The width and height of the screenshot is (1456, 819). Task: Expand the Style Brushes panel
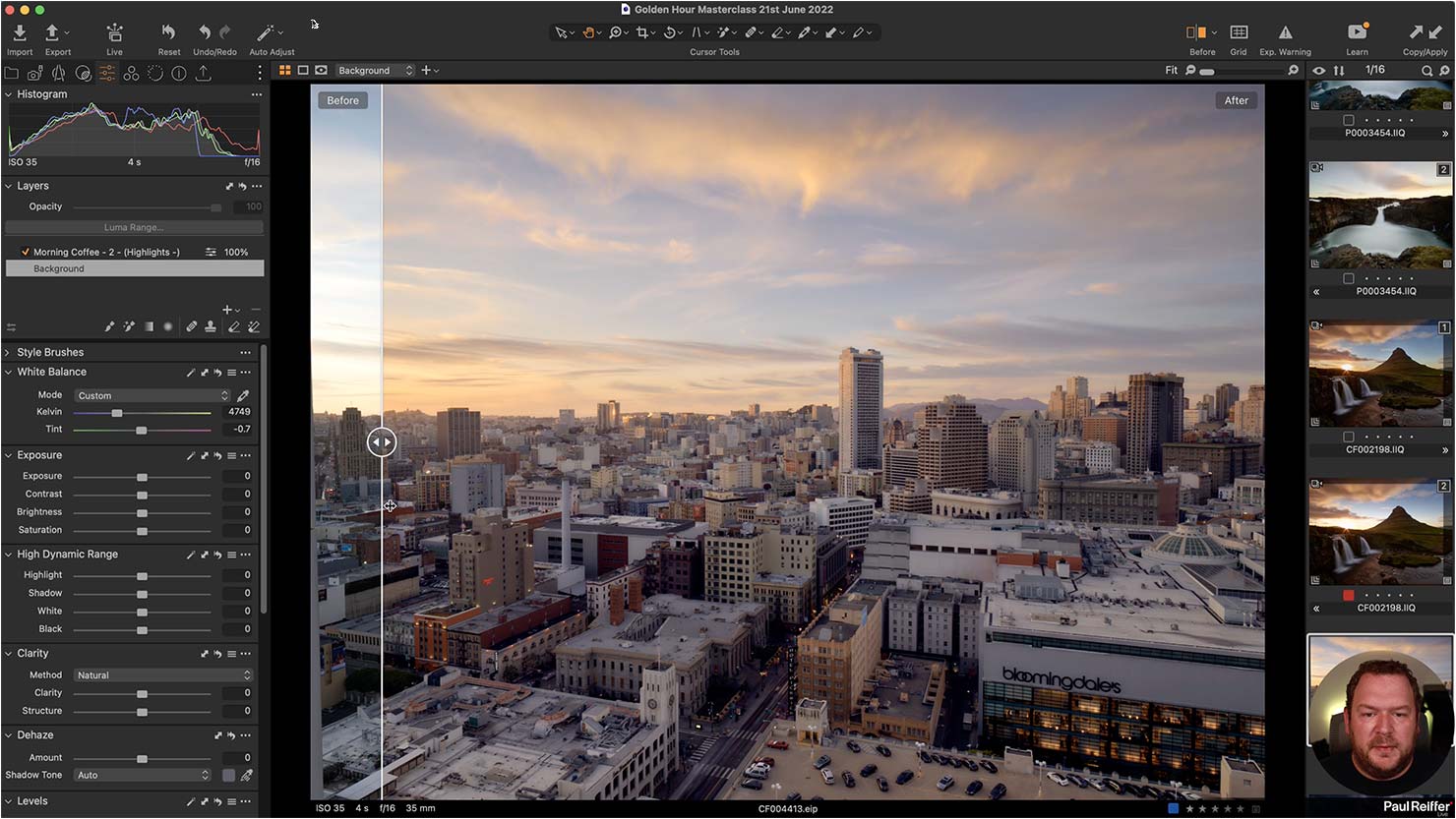9,352
